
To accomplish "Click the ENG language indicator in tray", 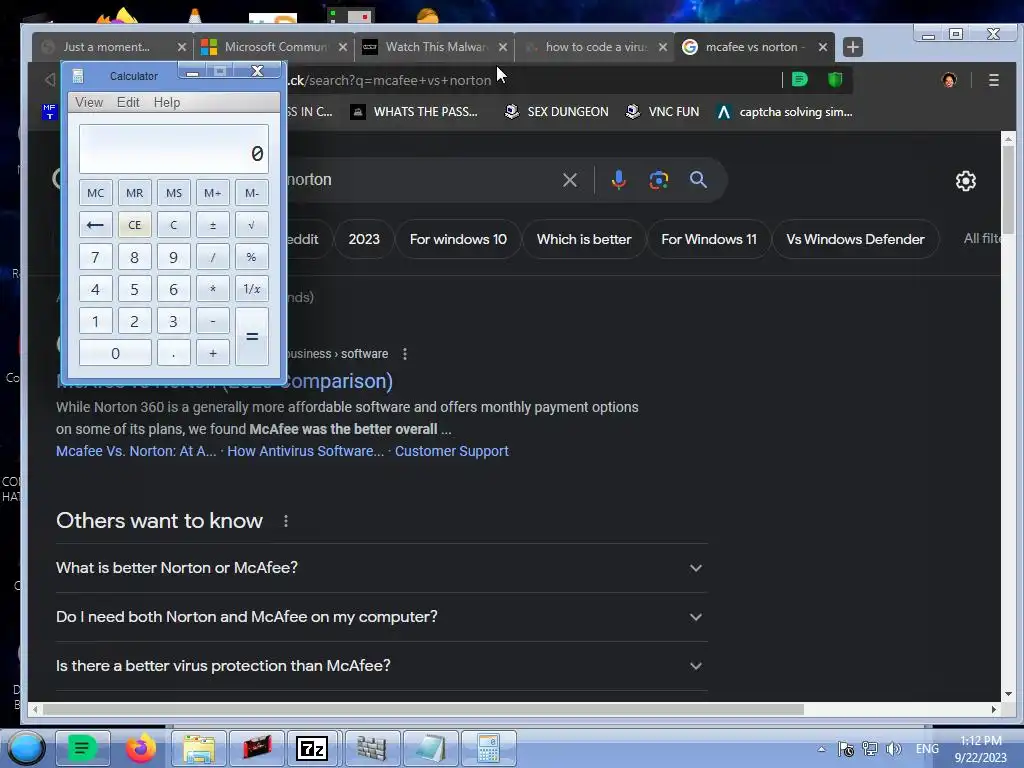I will (x=927, y=749).
